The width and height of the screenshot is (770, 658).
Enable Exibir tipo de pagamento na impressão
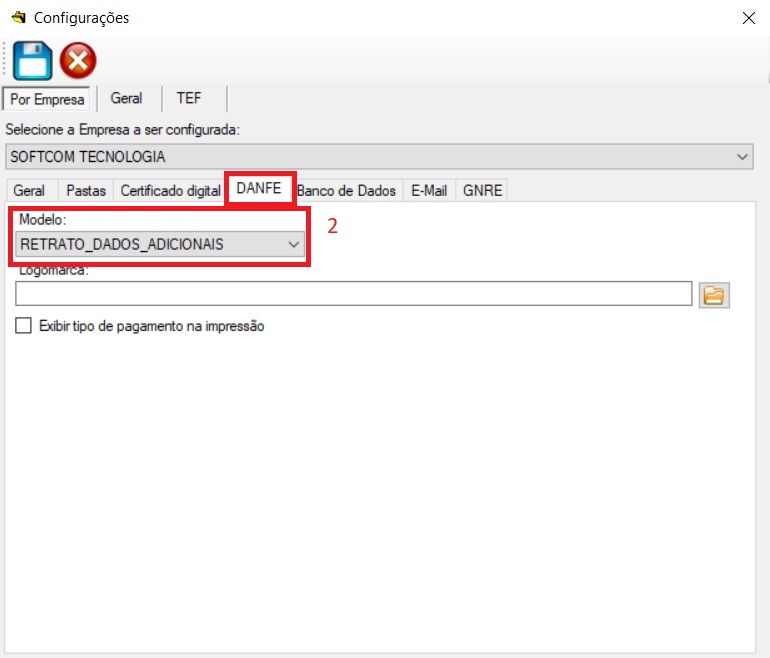24,326
